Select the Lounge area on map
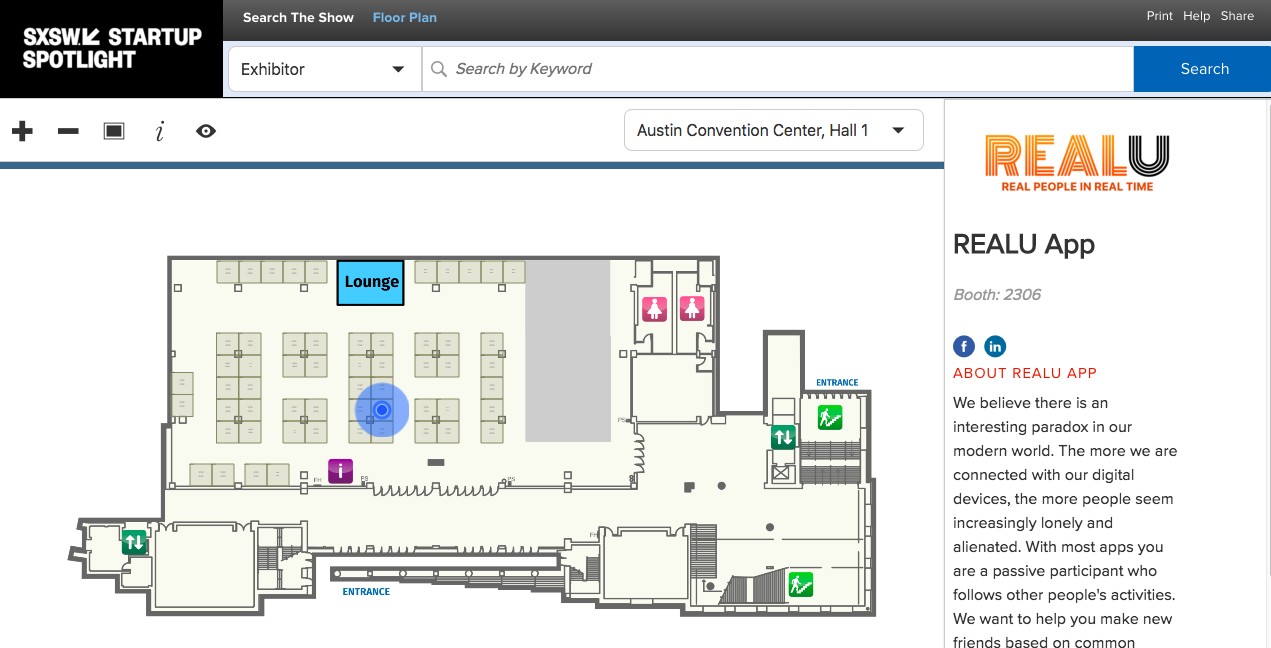This screenshot has height=648, width=1271. [371, 282]
